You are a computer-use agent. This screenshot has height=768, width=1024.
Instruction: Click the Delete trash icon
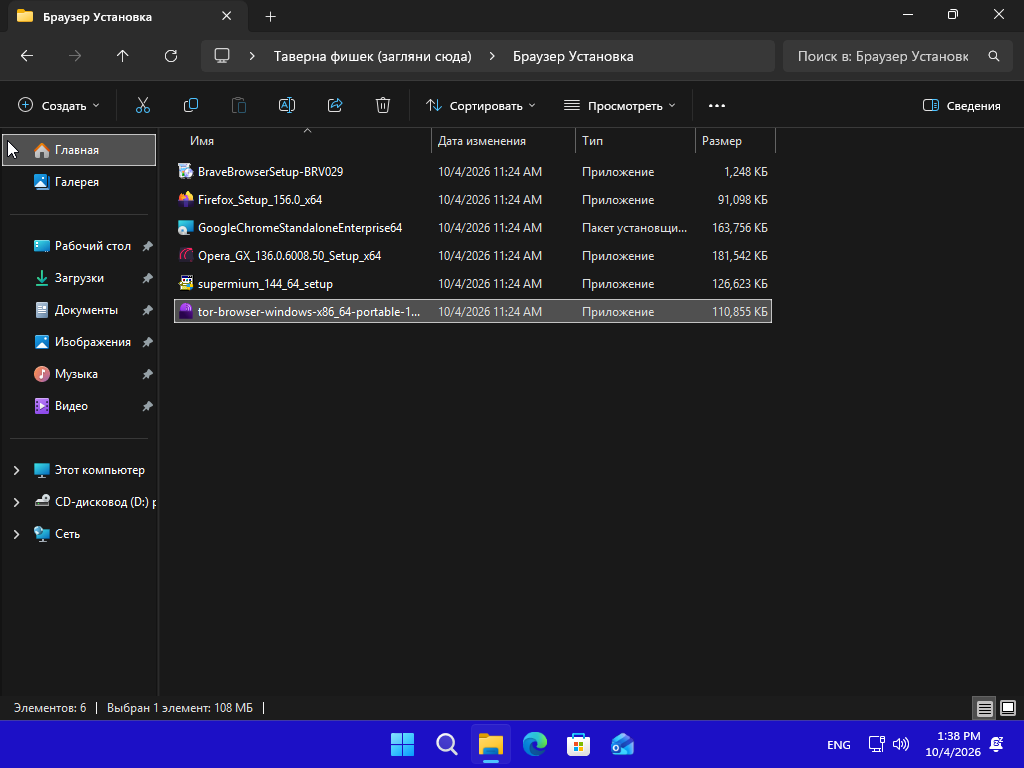click(x=383, y=105)
